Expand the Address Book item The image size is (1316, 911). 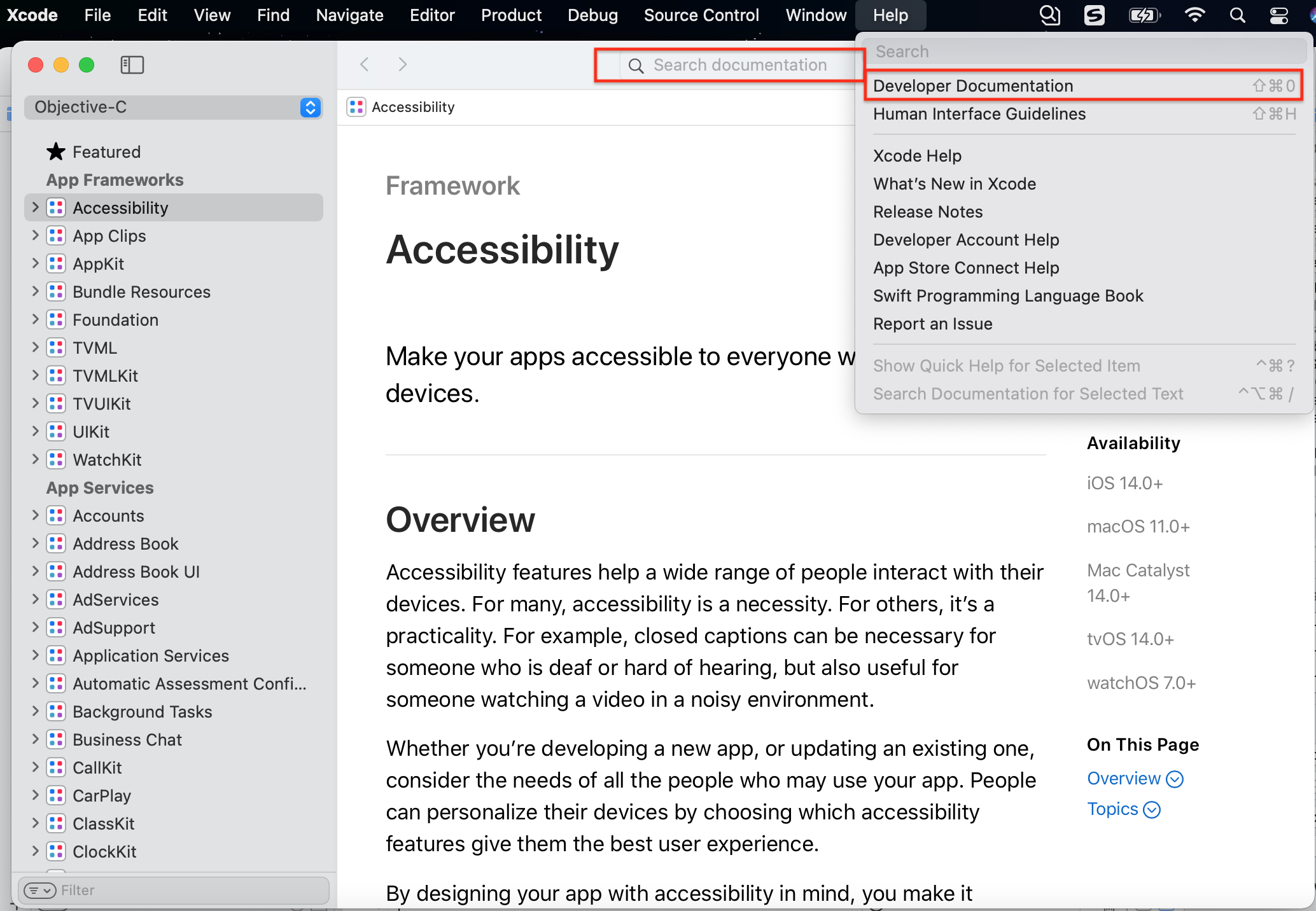[36, 543]
